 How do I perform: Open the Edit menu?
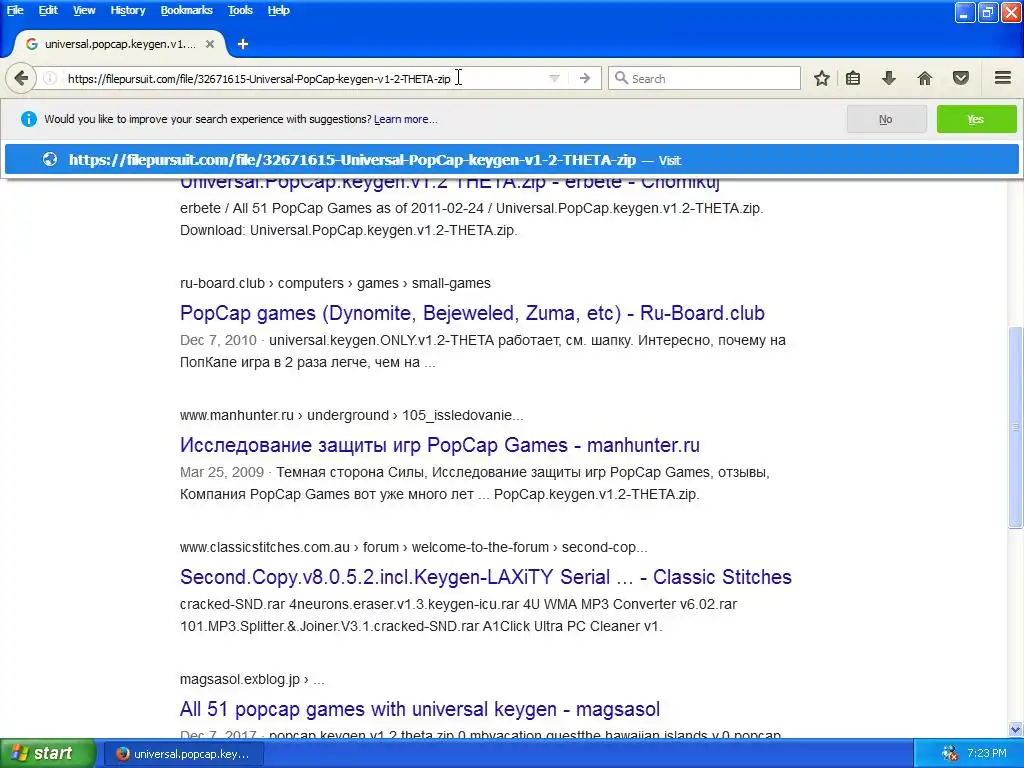click(48, 10)
